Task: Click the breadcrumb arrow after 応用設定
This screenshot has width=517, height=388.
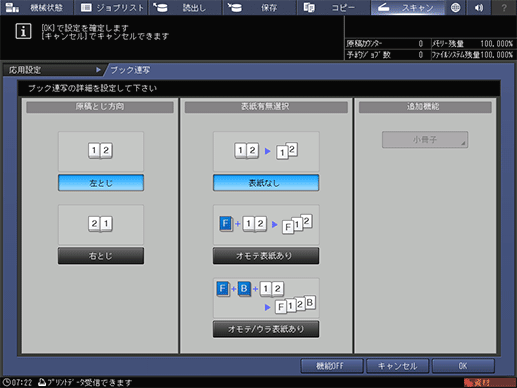Action: [98, 70]
